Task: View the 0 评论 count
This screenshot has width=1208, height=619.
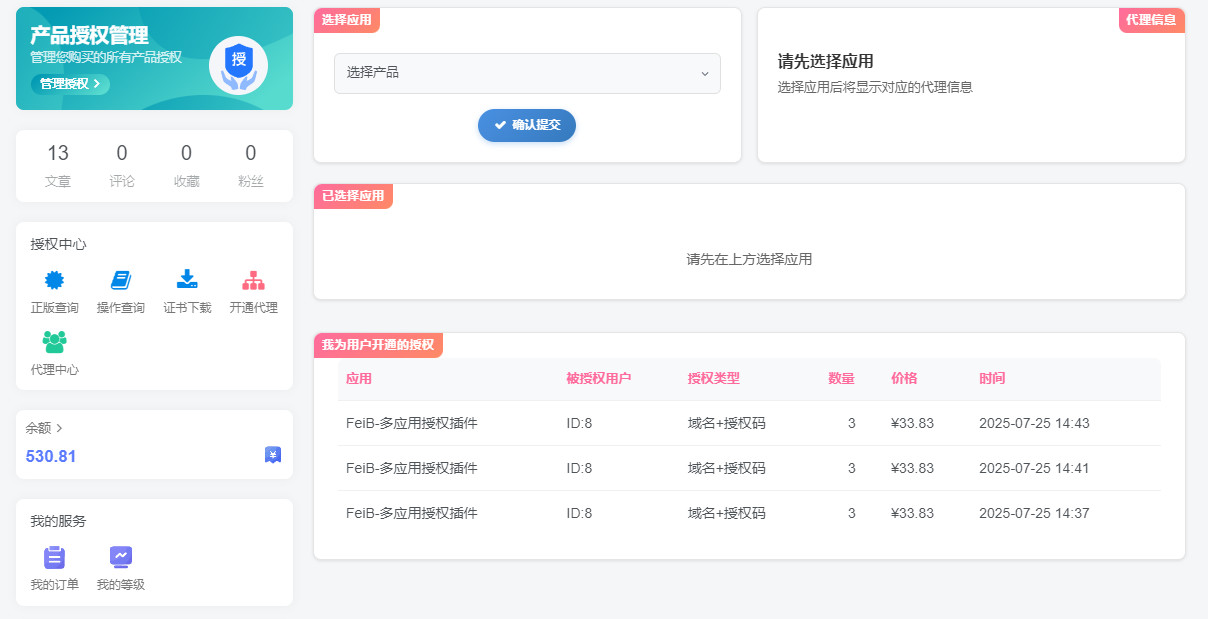Action: (122, 166)
